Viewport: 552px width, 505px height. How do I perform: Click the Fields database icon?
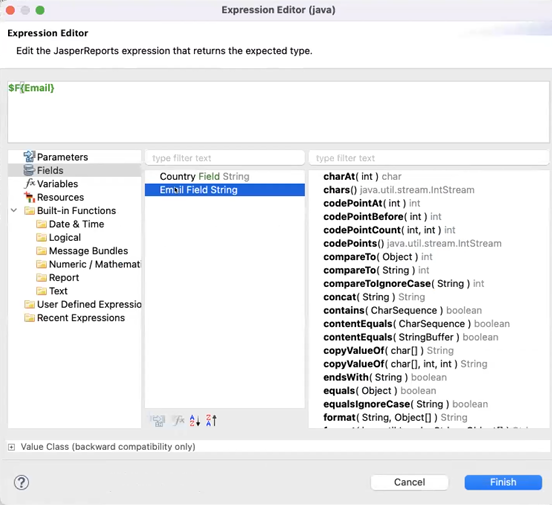pyautogui.click(x=29, y=170)
